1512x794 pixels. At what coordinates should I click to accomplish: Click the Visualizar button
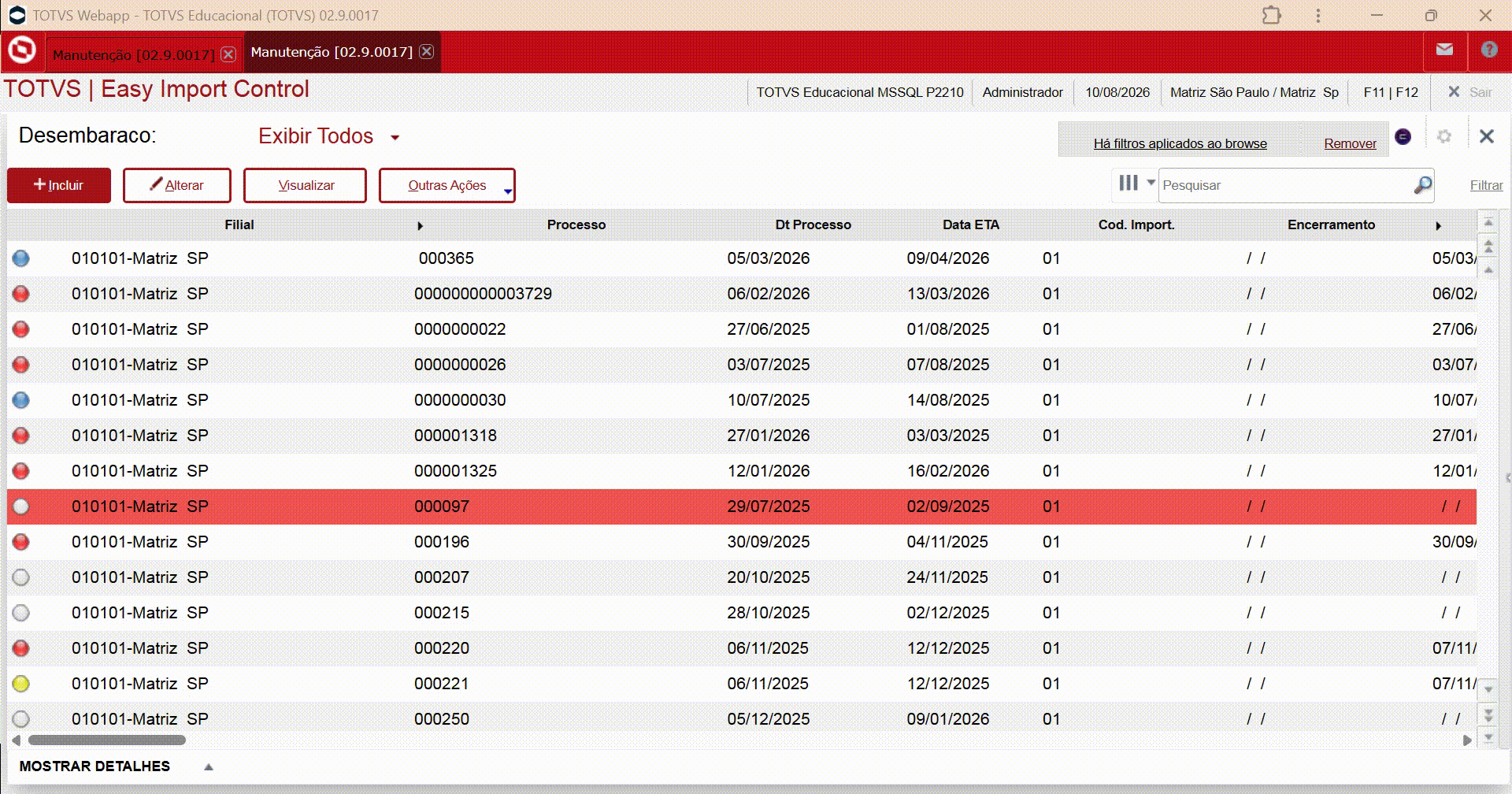point(305,185)
